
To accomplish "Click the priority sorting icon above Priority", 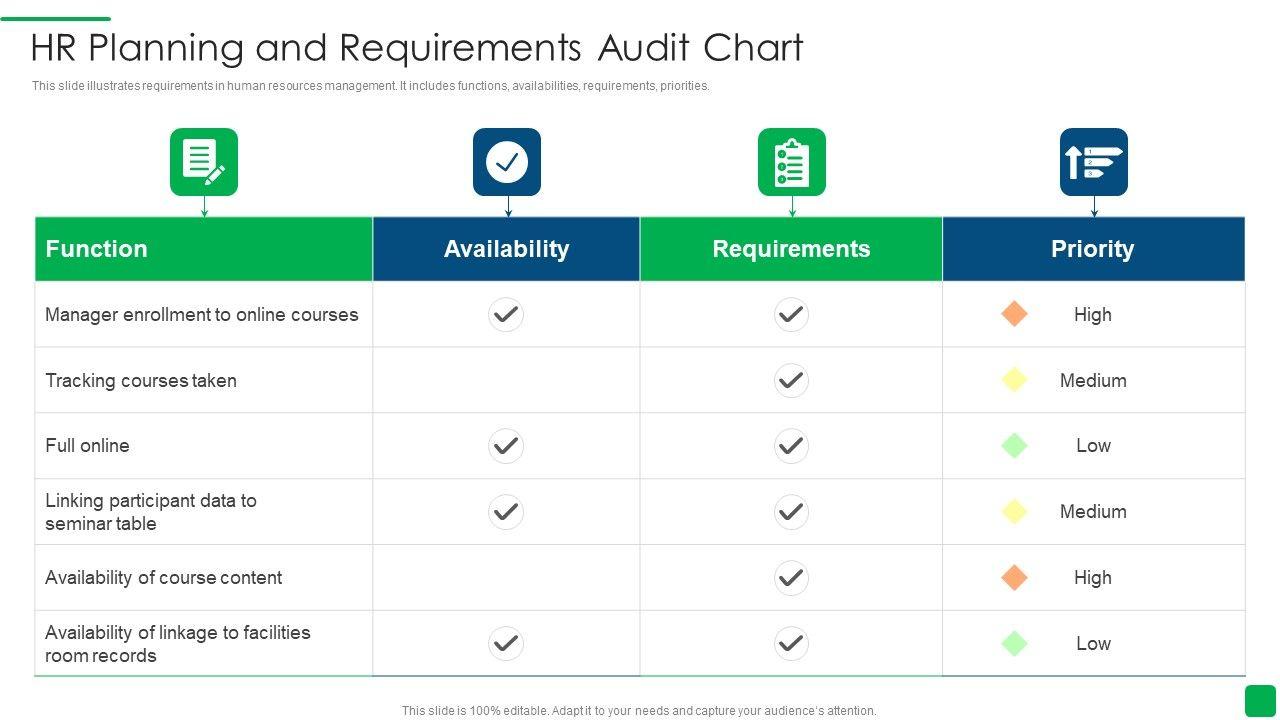I will pyautogui.click(x=1094, y=162).
